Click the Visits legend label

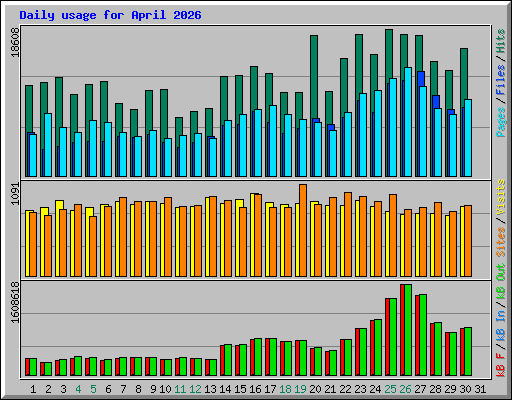point(501,197)
